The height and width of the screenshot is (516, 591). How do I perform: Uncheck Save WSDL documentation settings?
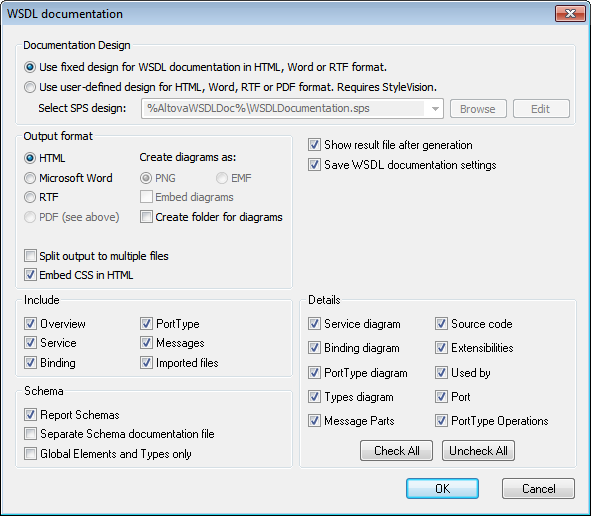tap(314, 165)
